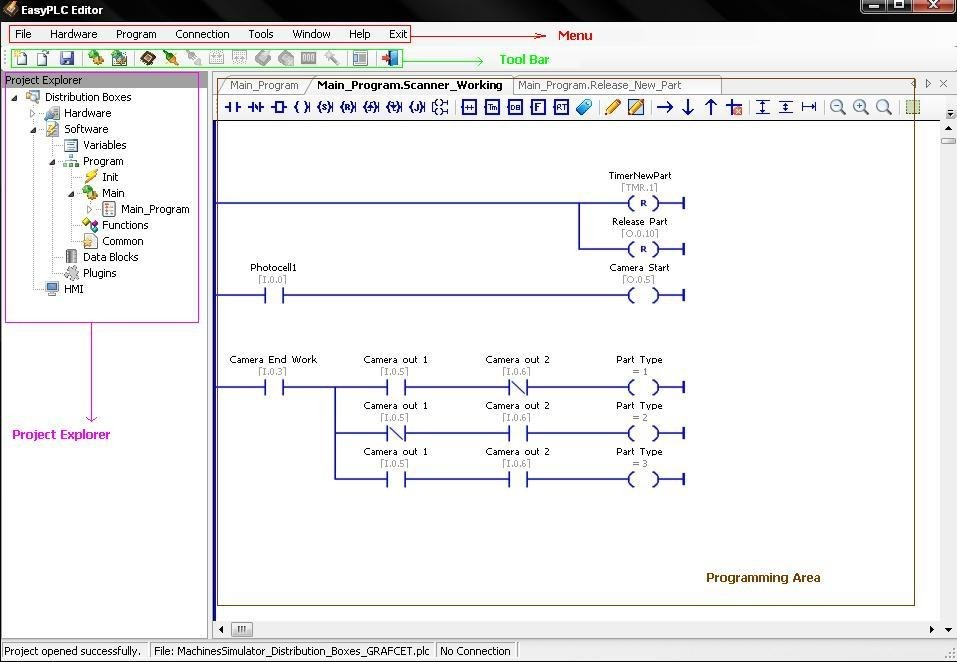Click the zoom out magnifier icon
The width and height of the screenshot is (957, 662).
point(838,107)
